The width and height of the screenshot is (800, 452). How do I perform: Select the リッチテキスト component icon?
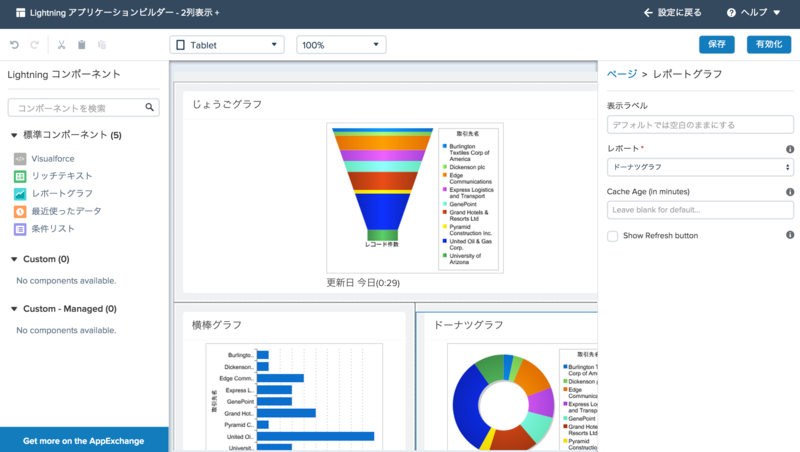coord(20,177)
